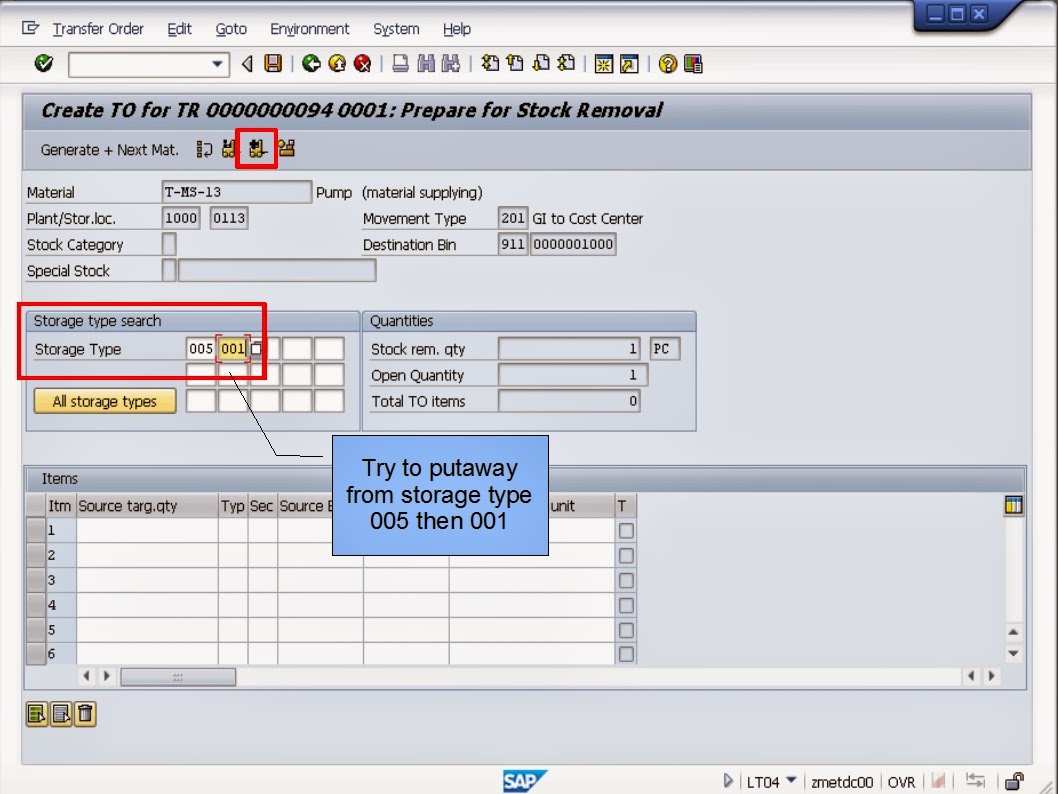
Task: Check the T column box for item 3
Action: click(625, 580)
